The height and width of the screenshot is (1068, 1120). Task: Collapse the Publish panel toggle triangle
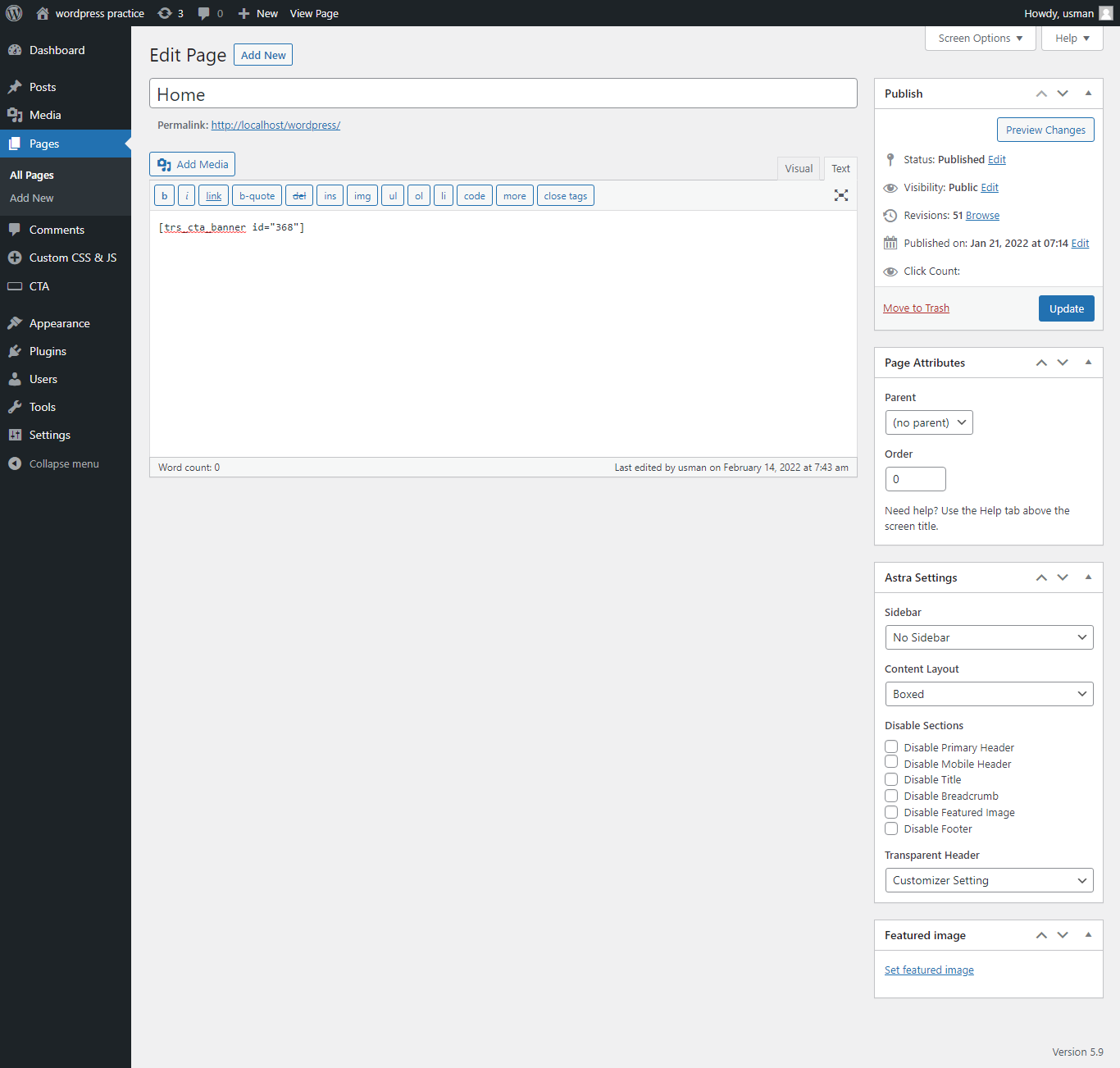click(x=1088, y=94)
